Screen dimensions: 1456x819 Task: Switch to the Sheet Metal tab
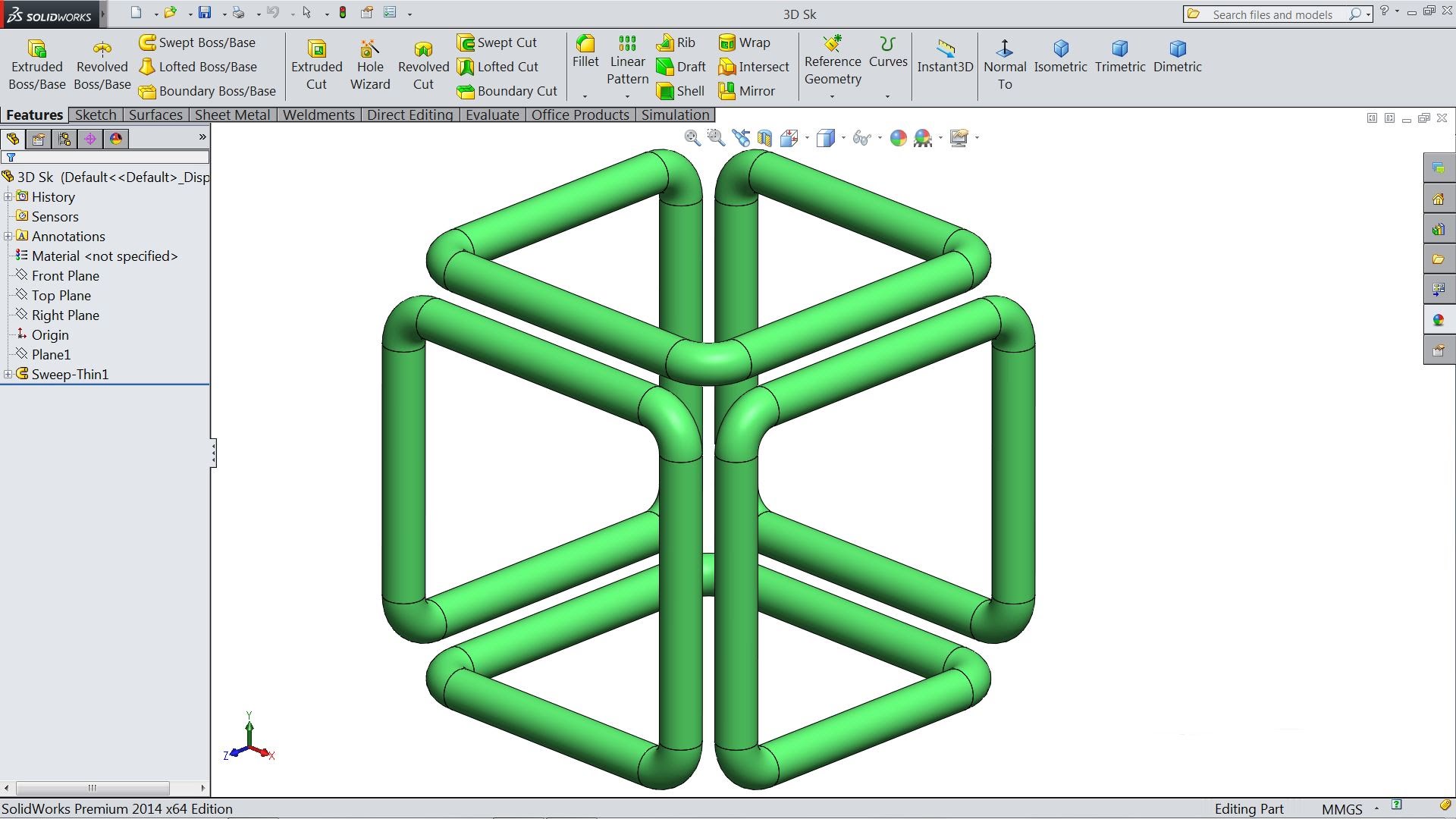click(231, 115)
